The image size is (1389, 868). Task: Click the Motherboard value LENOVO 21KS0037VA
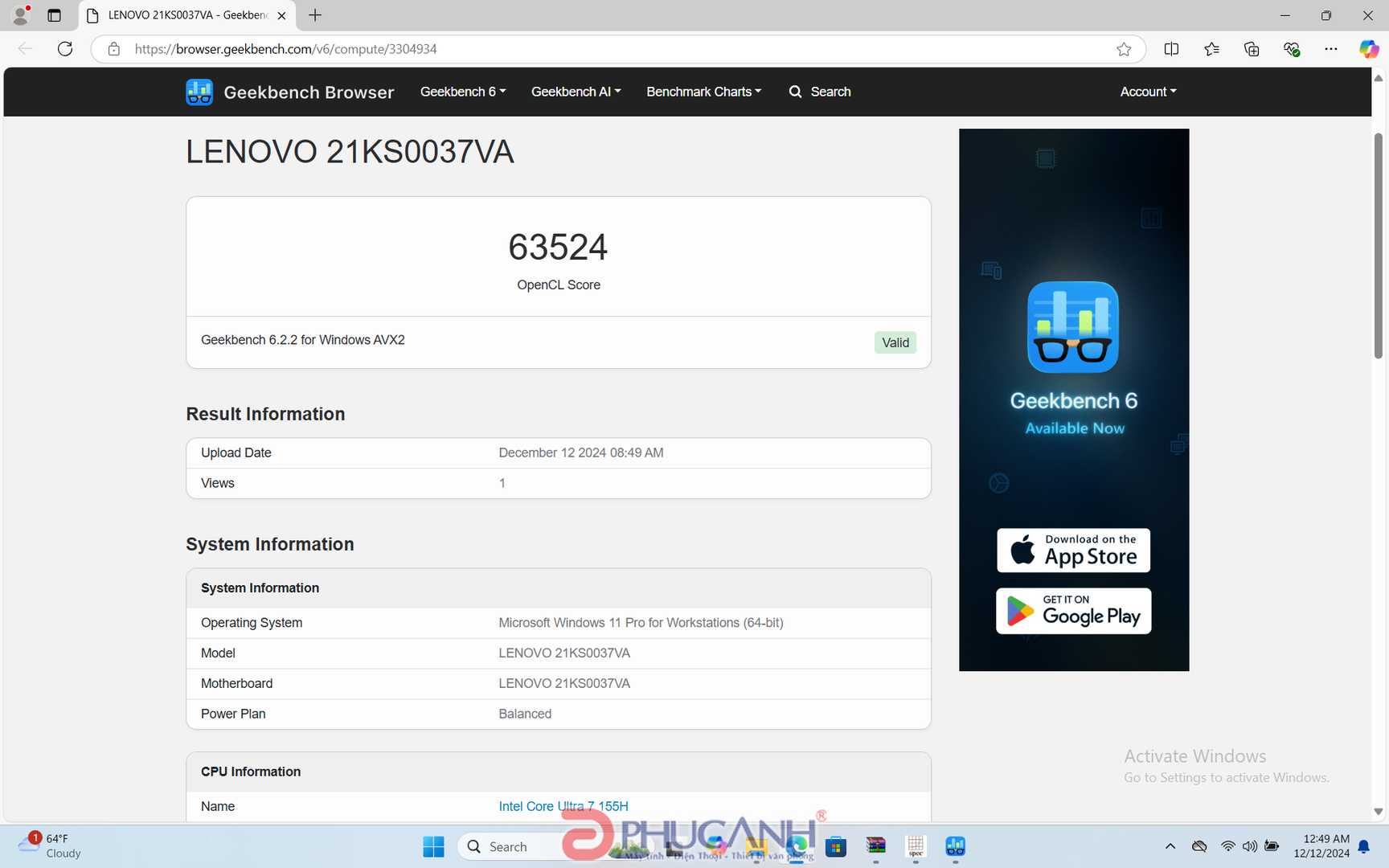point(564,684)
